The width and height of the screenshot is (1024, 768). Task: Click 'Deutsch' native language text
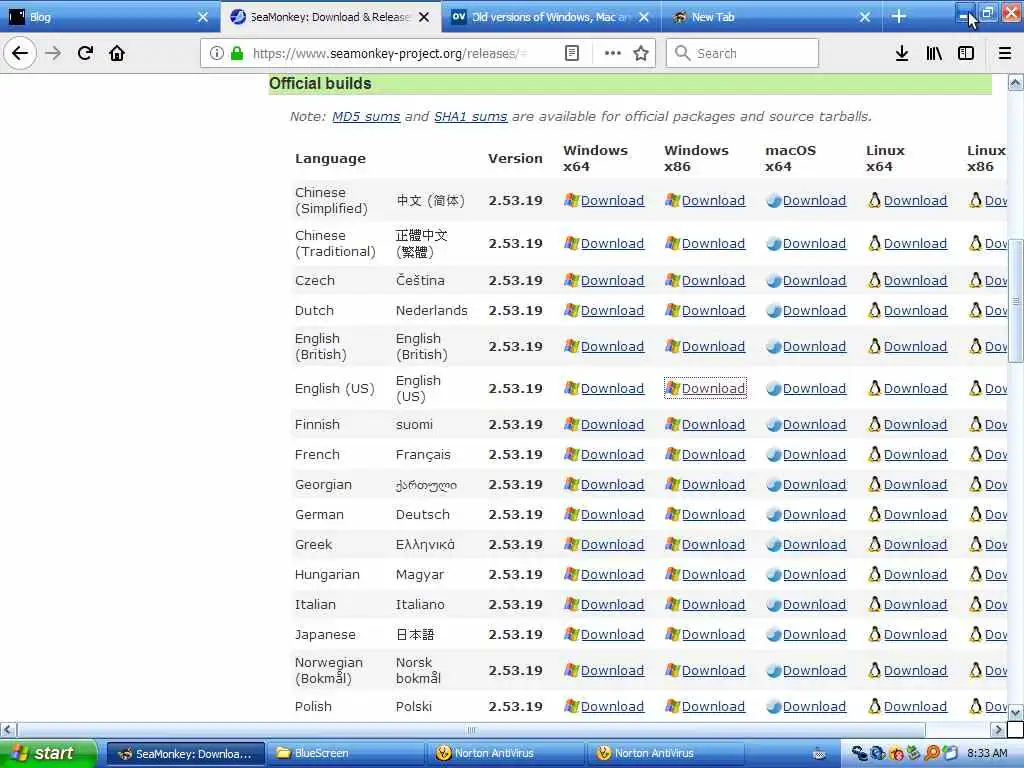423,515
